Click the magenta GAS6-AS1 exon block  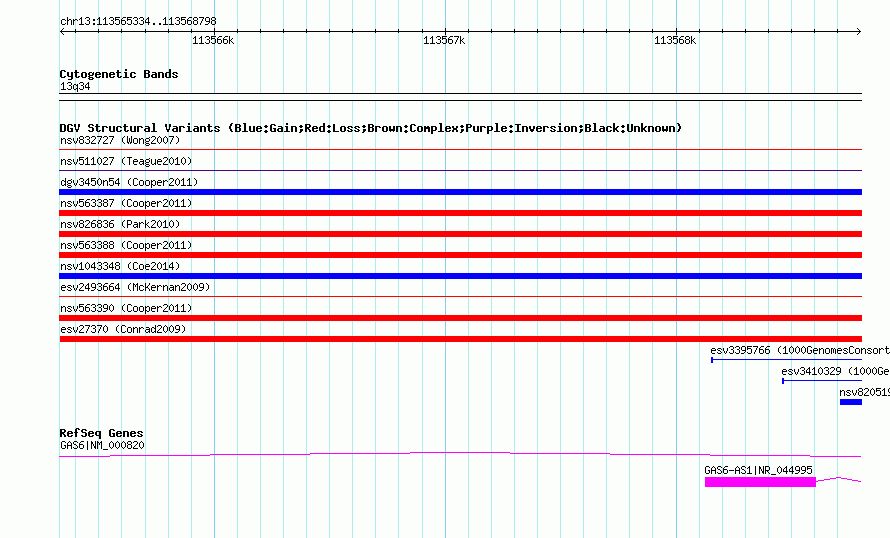760,482
